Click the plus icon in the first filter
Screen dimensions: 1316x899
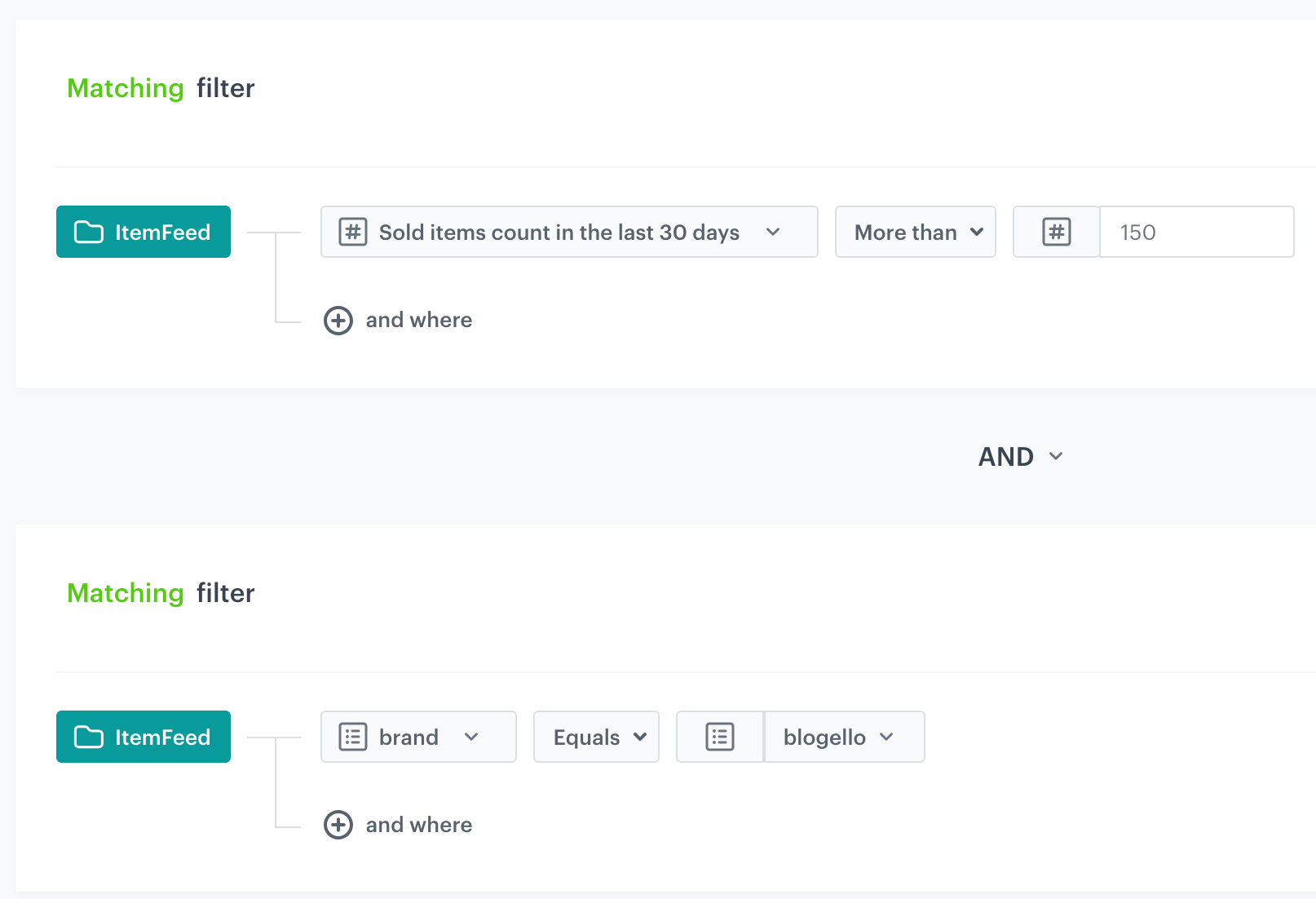338,321
